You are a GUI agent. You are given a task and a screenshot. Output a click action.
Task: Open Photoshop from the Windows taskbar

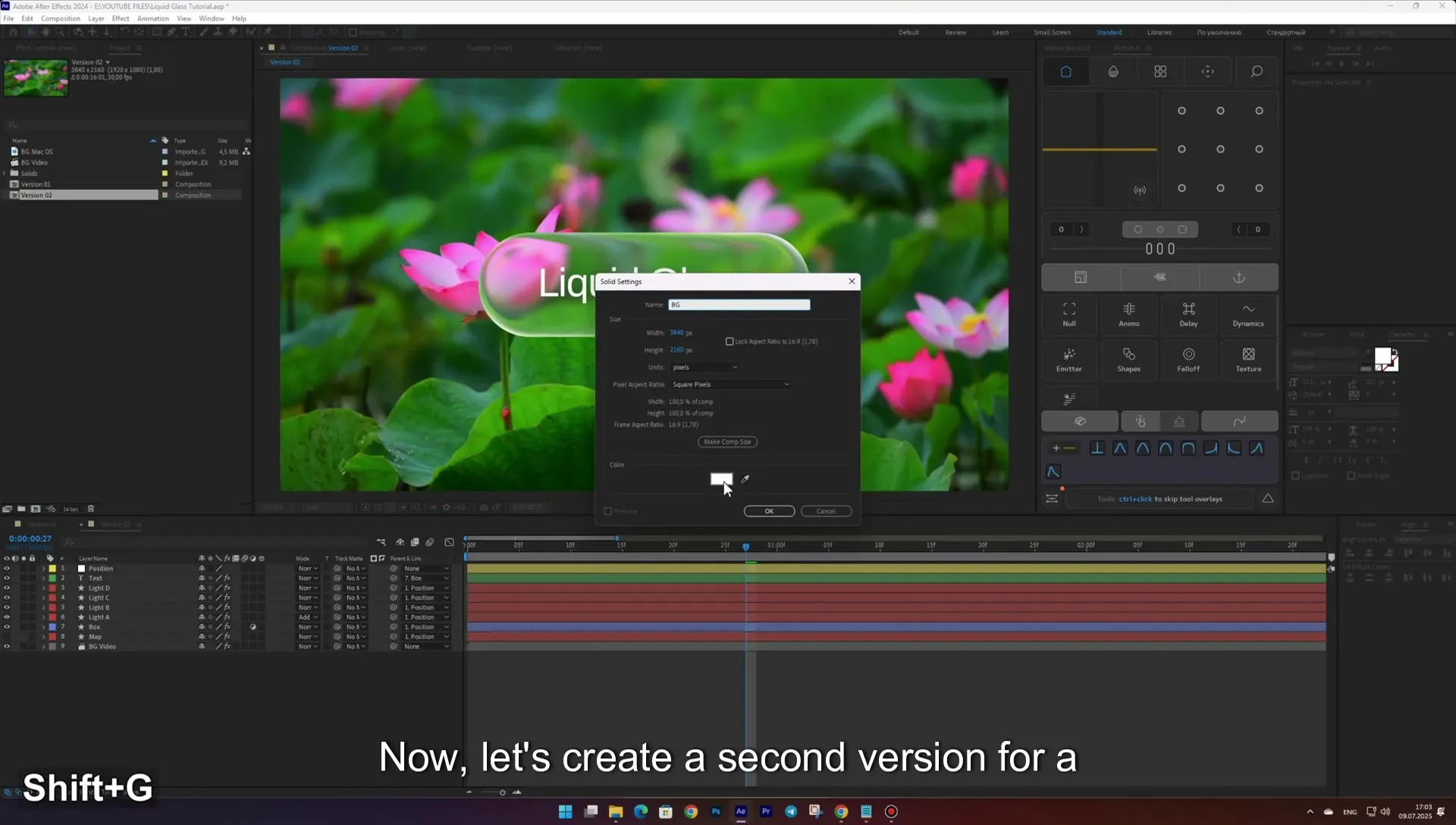point(716,811)
